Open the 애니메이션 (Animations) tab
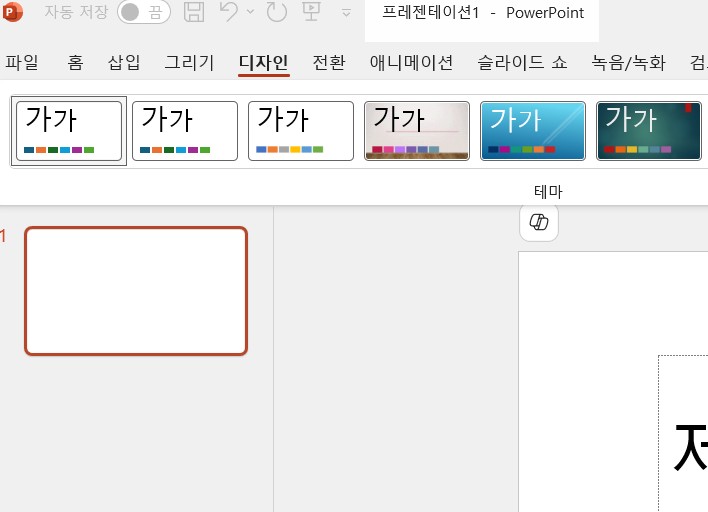The height and width of the screenshot is (512, 708). click(411, 62)
